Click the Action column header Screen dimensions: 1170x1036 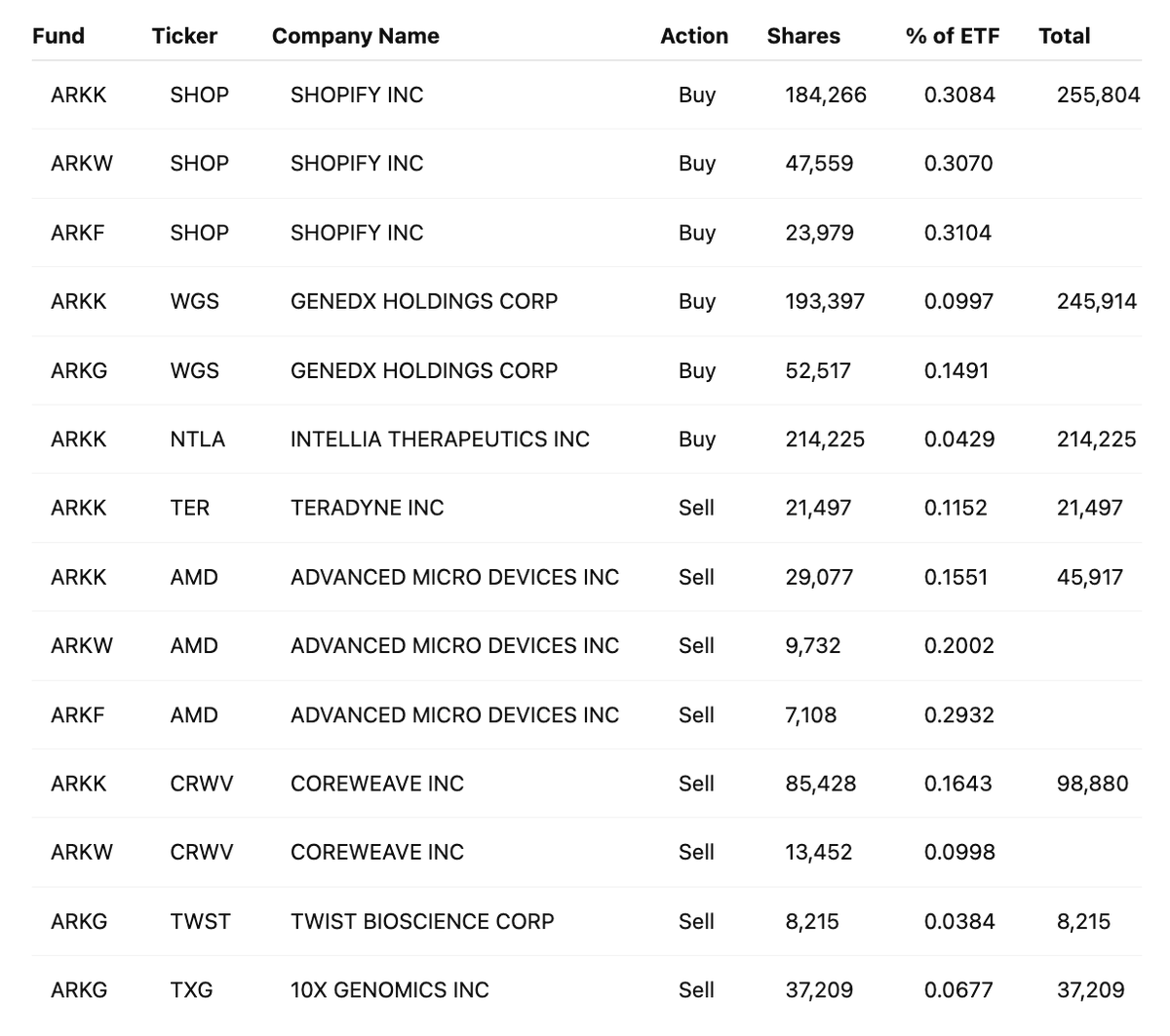pos(694,36)
